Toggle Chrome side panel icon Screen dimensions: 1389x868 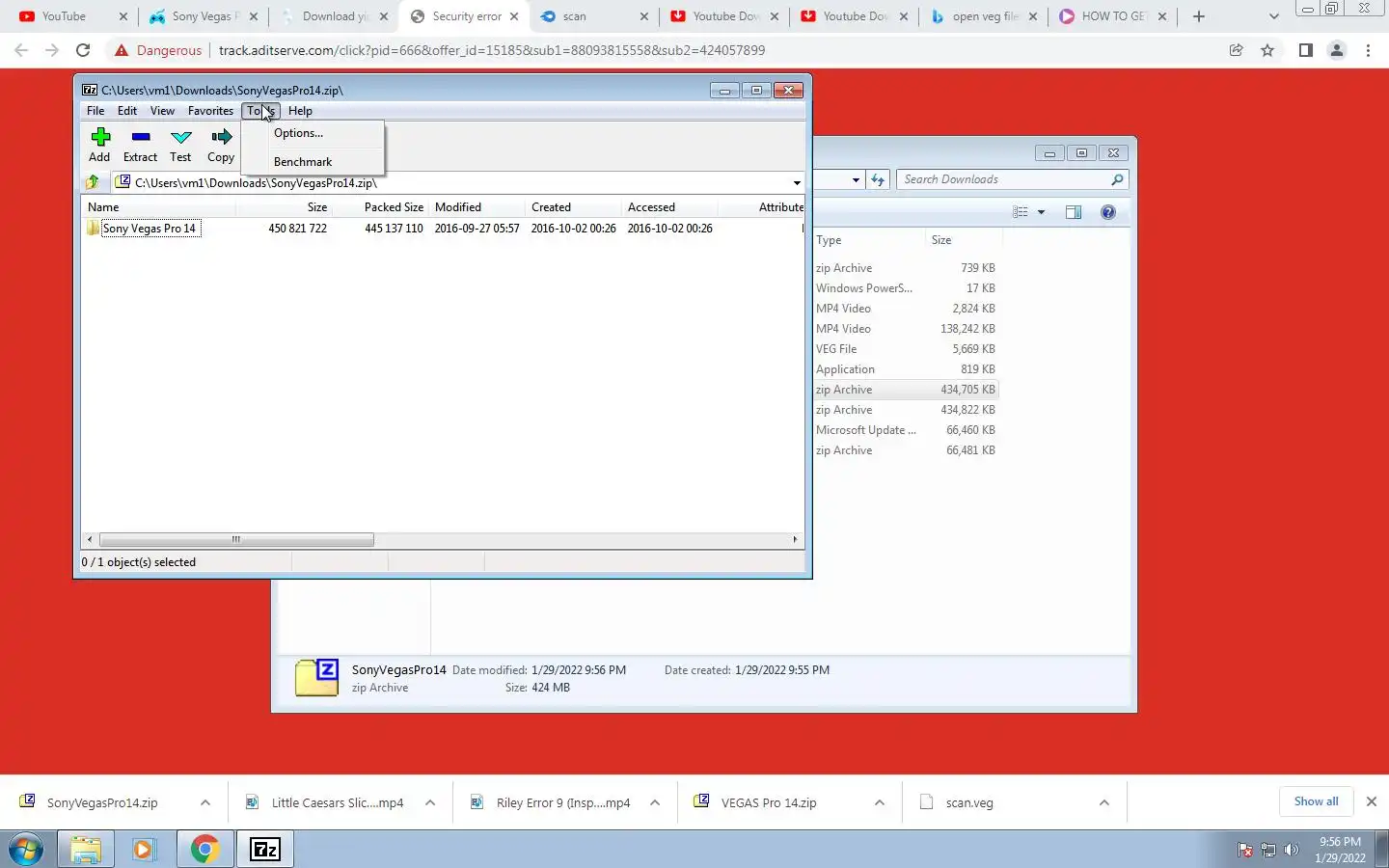click(1305, 50)
